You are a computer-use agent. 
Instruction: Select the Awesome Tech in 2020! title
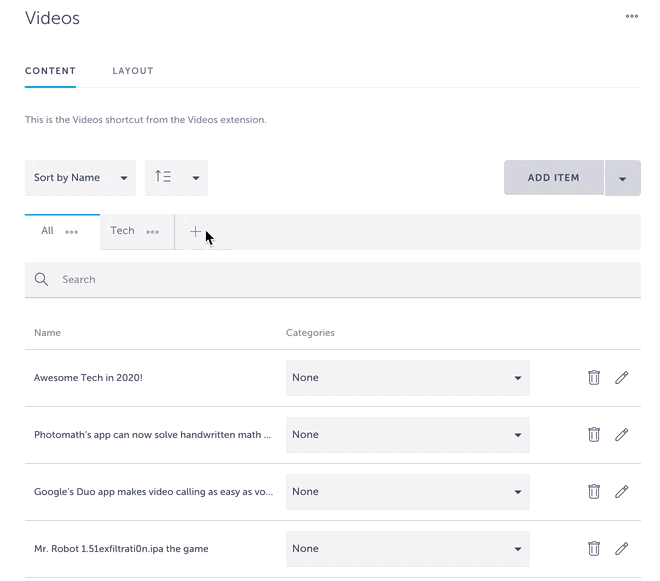[88, 378]
